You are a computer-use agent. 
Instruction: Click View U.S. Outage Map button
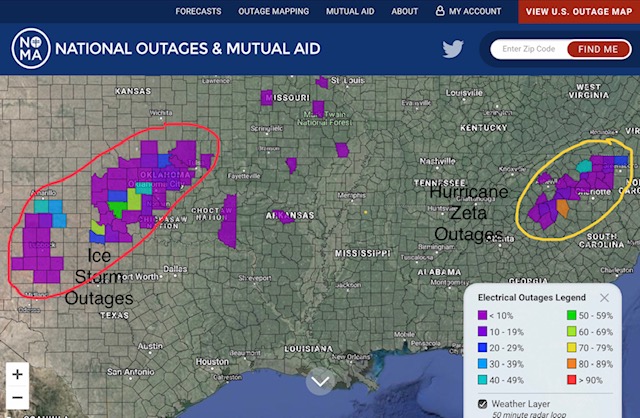[x=579, y=11]
